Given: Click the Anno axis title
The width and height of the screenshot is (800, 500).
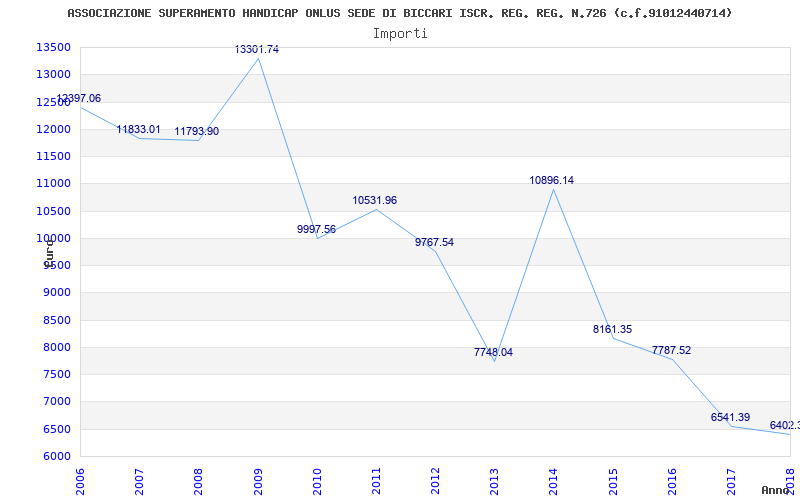Looking at the screenshot, I should [776, 490].
